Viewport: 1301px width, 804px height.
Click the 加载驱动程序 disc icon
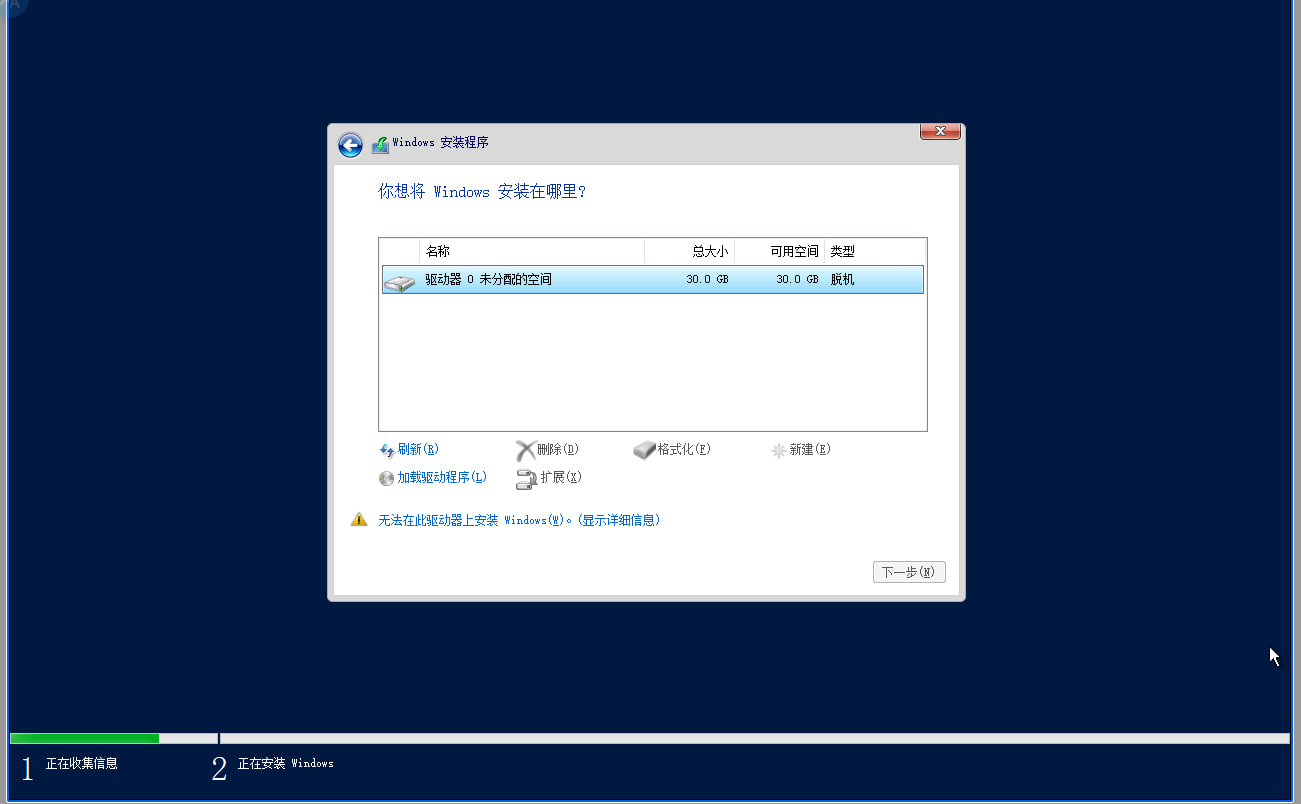click(x=387, y=478)
